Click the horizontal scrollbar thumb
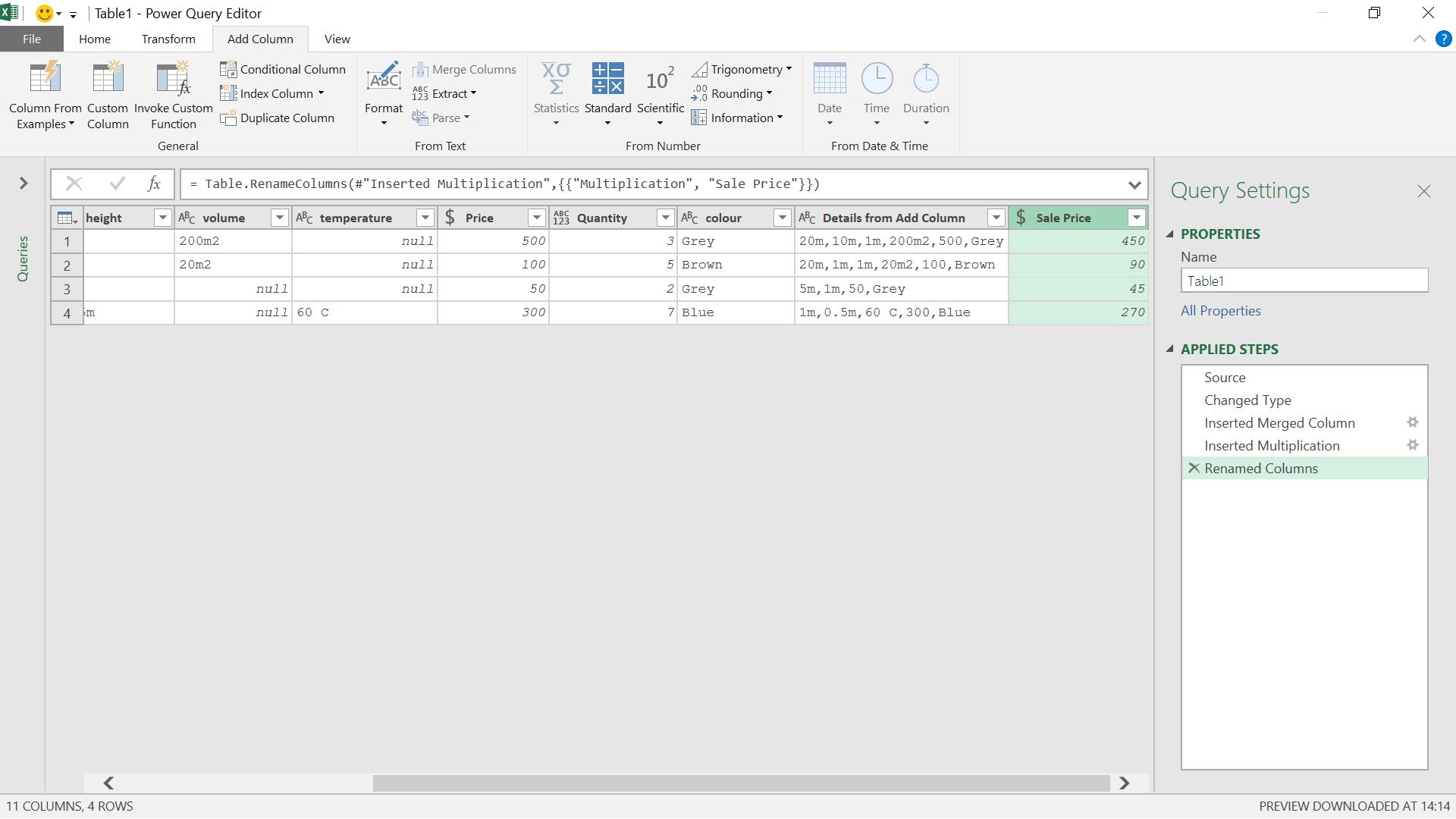Viewport: 1456px width, 819px height. (x=741, y=783)
